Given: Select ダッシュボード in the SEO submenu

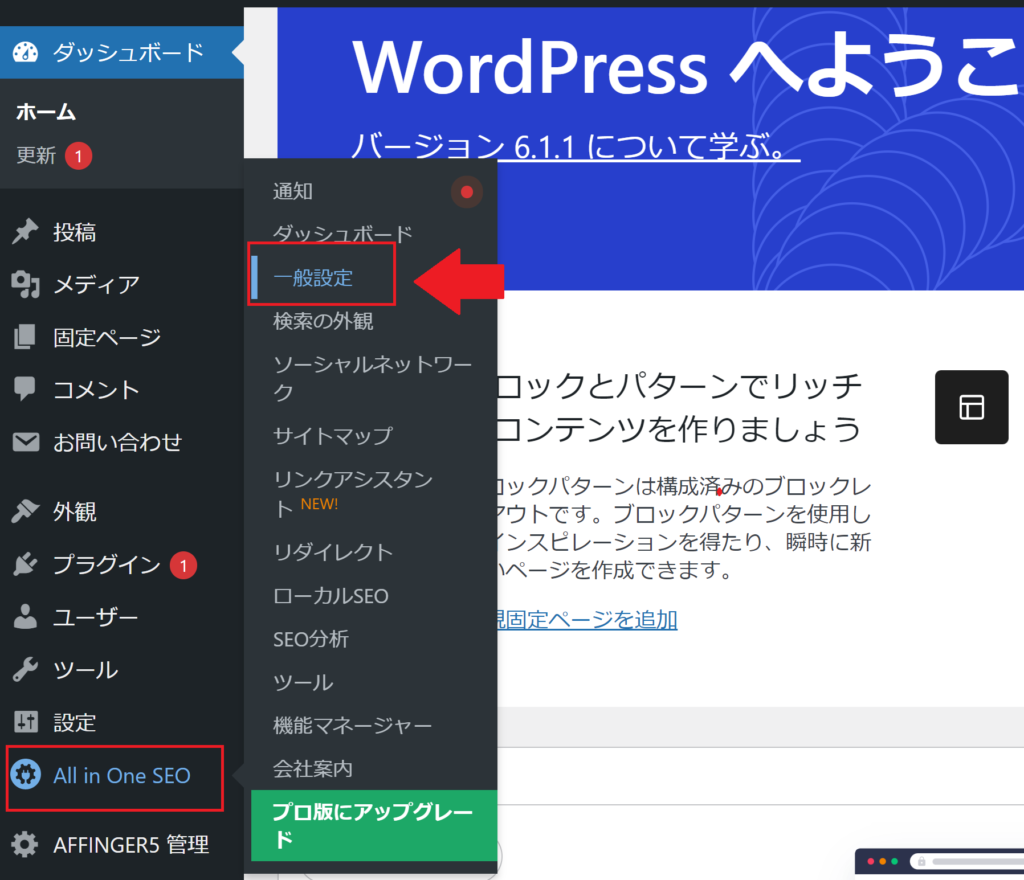Looking at the screenshot, I should coord(343,233).
